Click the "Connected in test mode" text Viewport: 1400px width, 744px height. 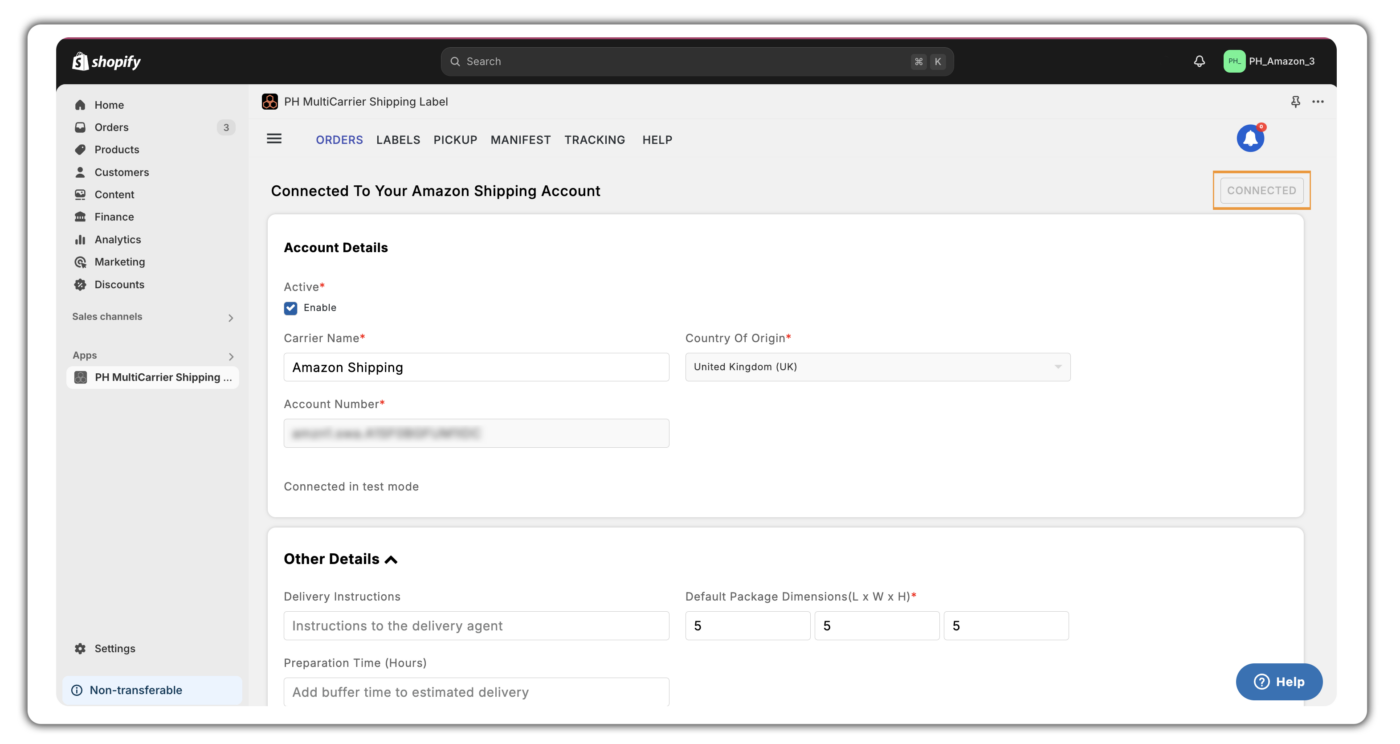click(351, 487)
